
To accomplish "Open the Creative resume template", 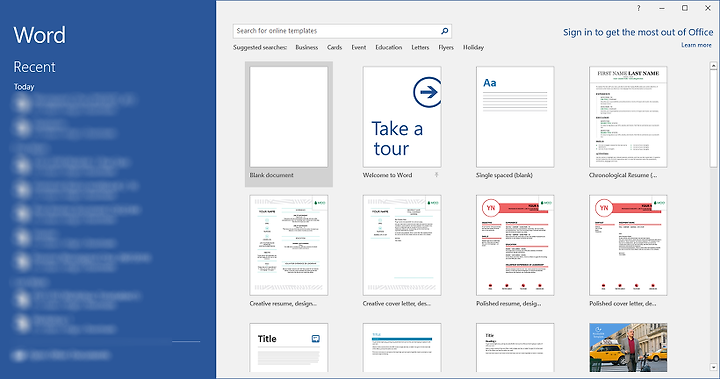I will click(x=289, y=245).
